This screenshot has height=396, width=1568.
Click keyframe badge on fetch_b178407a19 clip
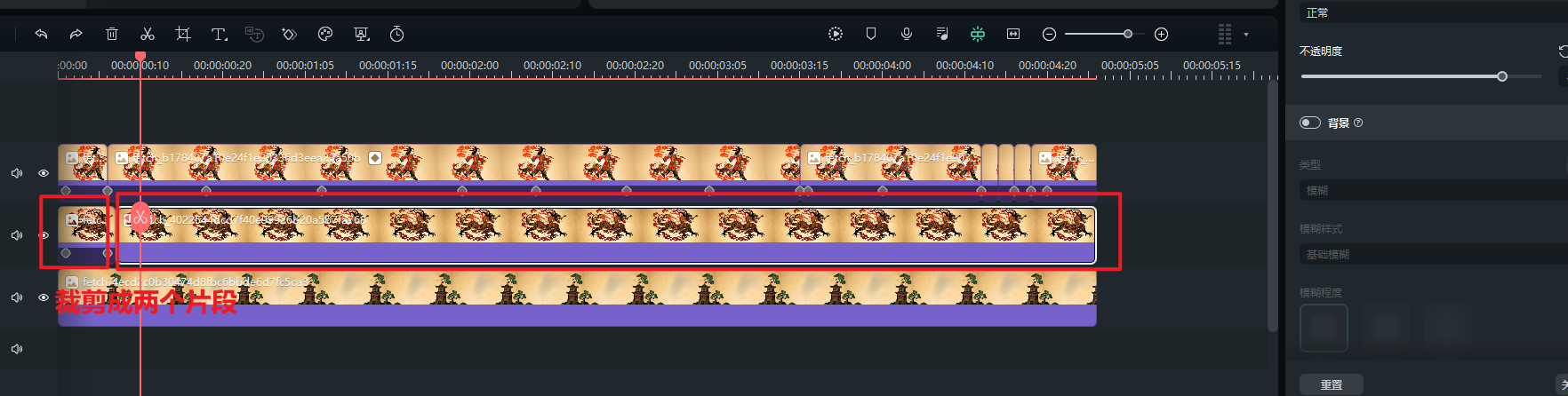click(375, 158)
